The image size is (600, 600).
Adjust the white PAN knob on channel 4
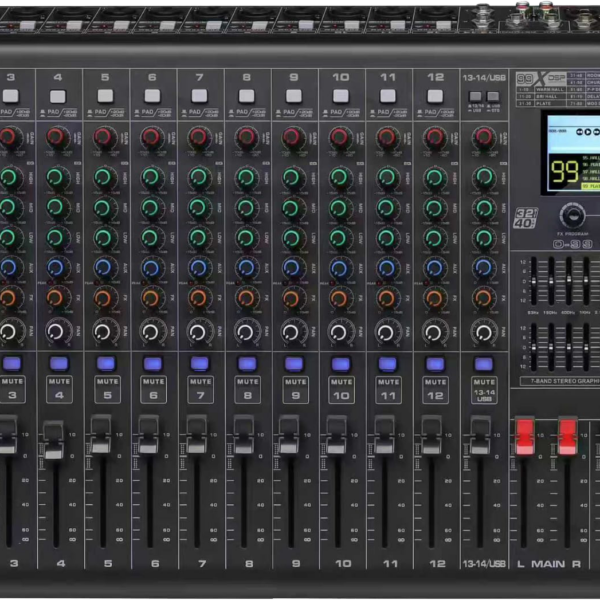click(57, 331)
